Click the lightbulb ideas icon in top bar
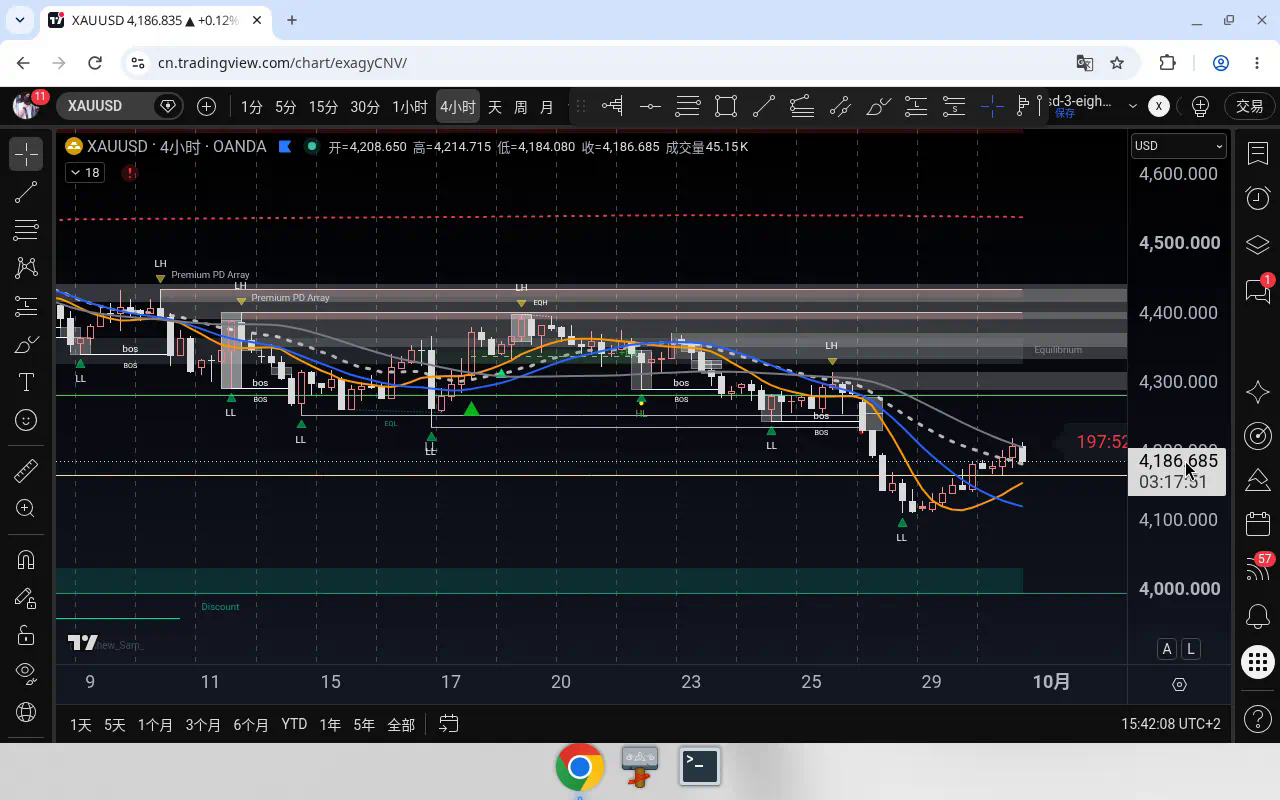 [1201, 106]
